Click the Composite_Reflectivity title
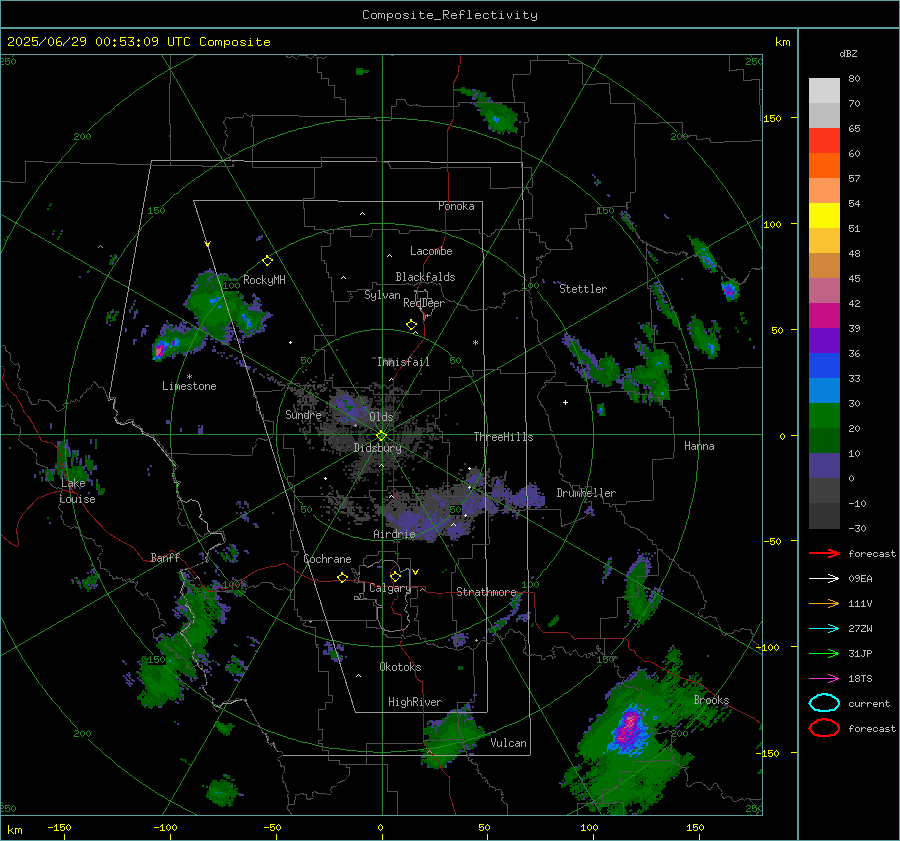The width and height of the screenshot is (900, 841). point(450,15)
